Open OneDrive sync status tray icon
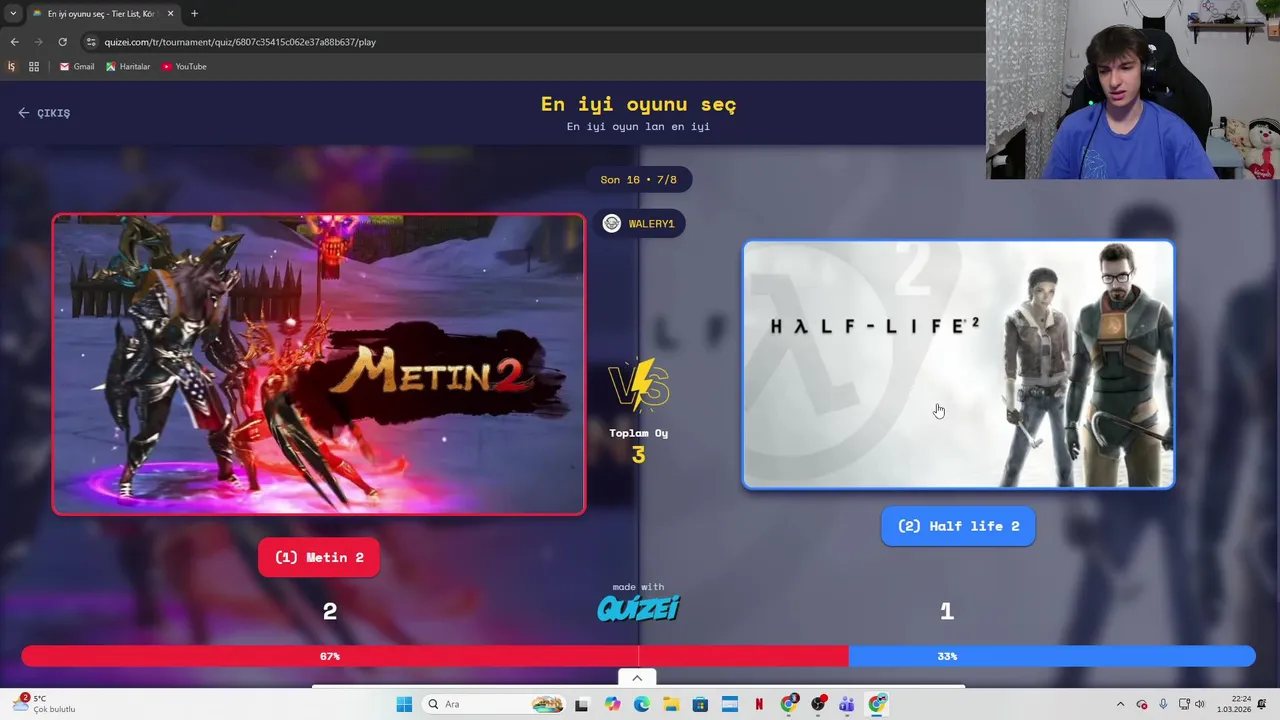The height and width of the screenshot is (720, 1280). 1142,704
